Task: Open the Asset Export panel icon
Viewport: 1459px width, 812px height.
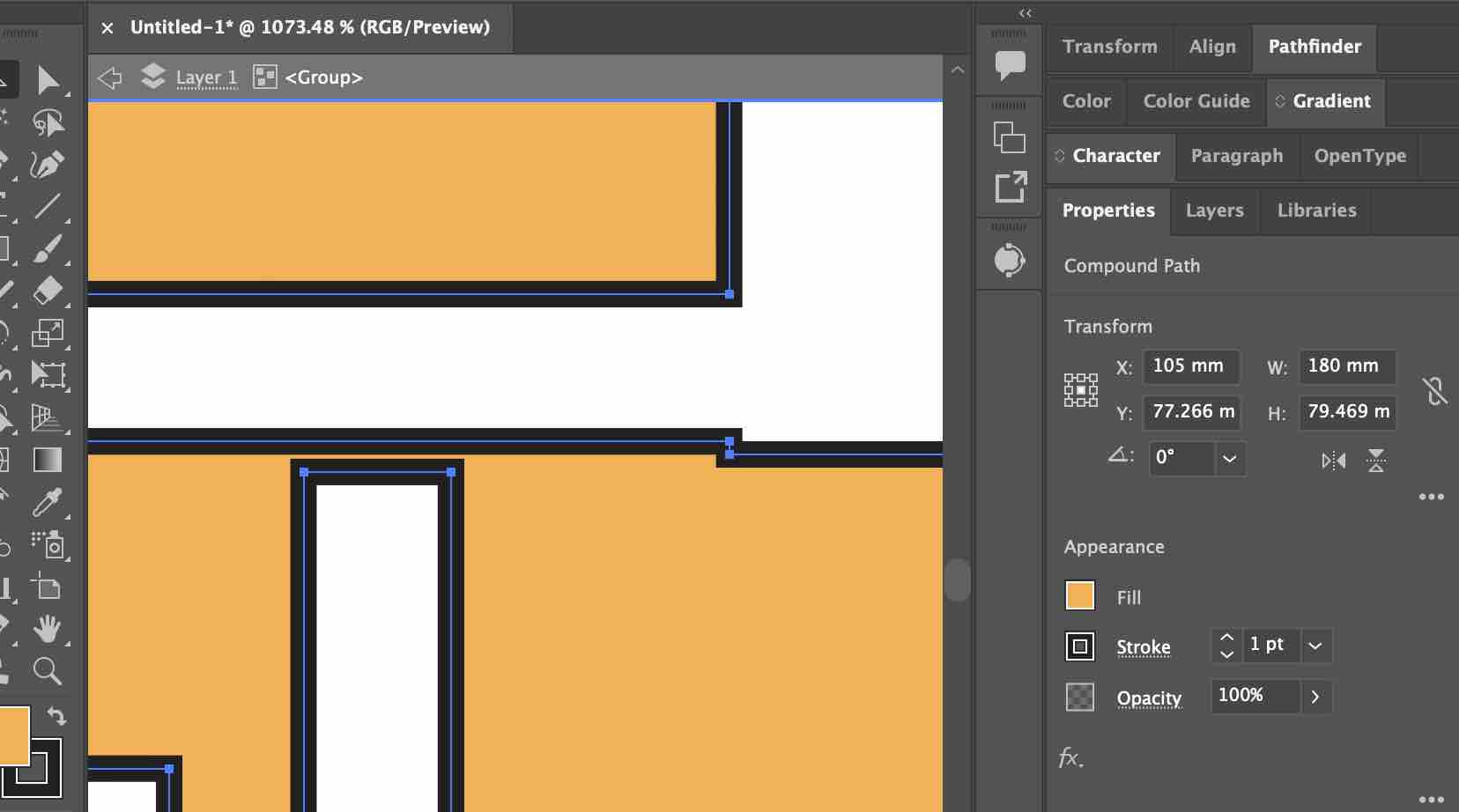Action: (1011, 187)
